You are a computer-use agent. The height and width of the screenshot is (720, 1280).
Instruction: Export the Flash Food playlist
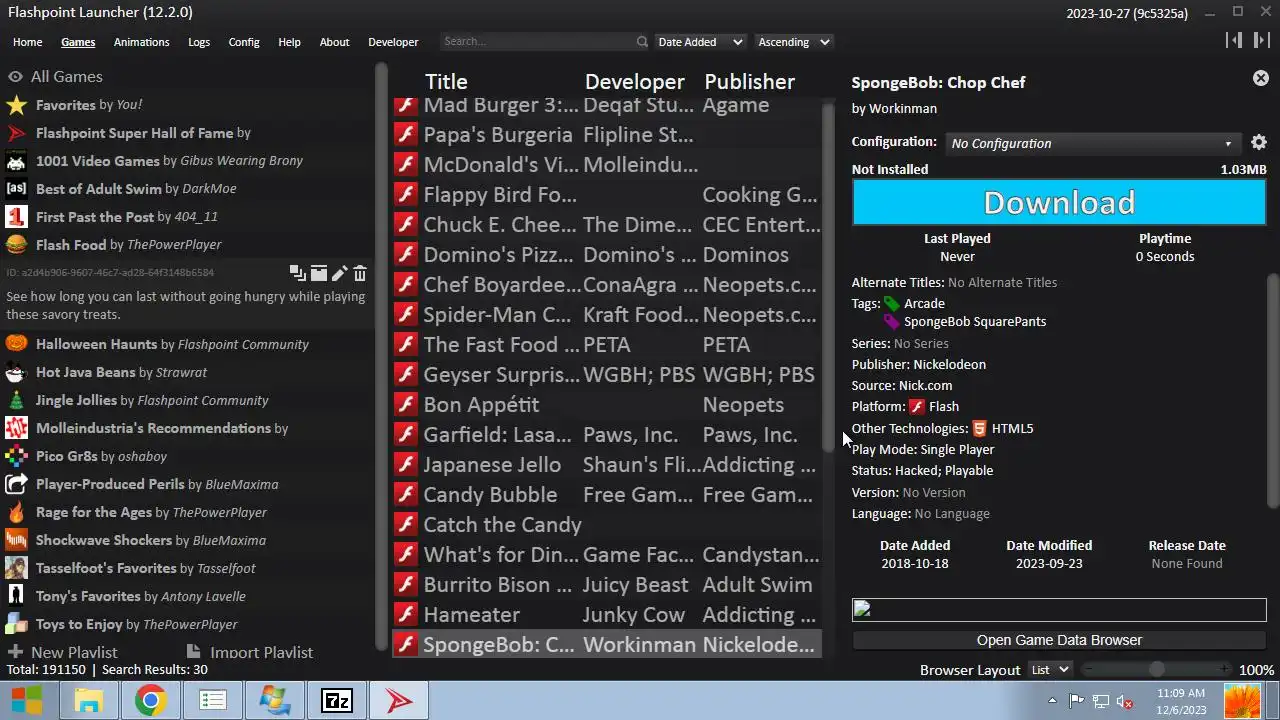319,273
